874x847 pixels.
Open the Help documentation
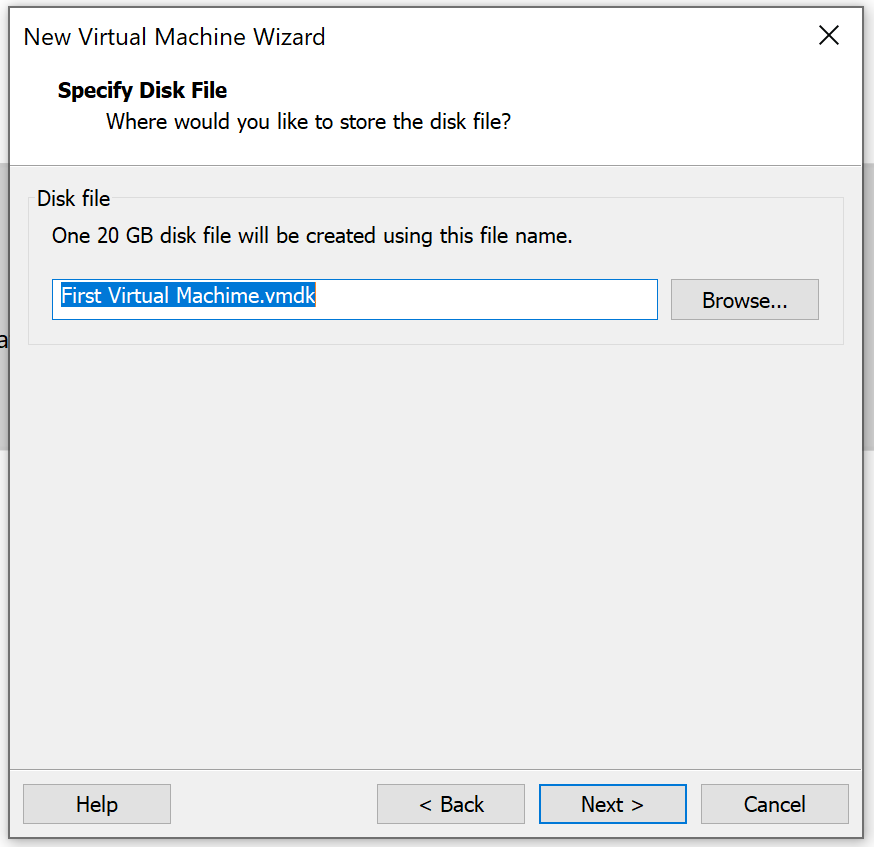tap(96, 804)
